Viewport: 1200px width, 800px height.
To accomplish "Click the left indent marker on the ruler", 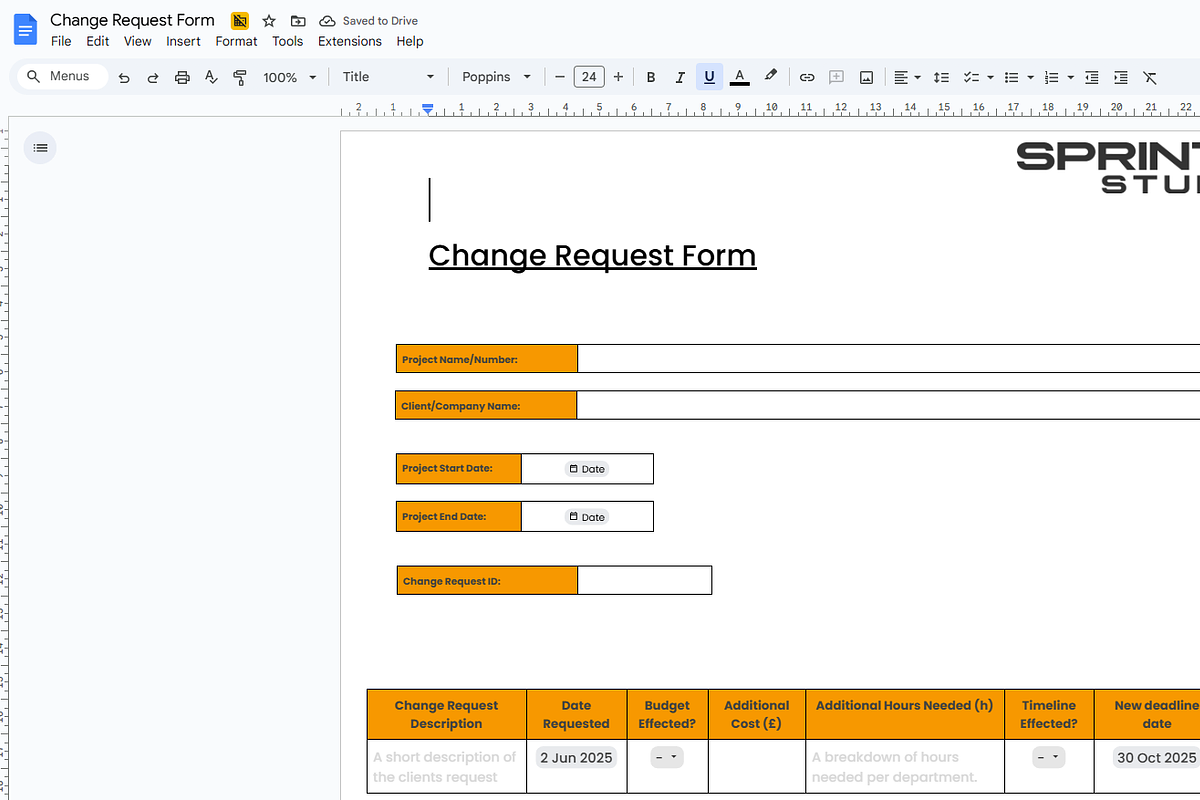I will [428, 109].
